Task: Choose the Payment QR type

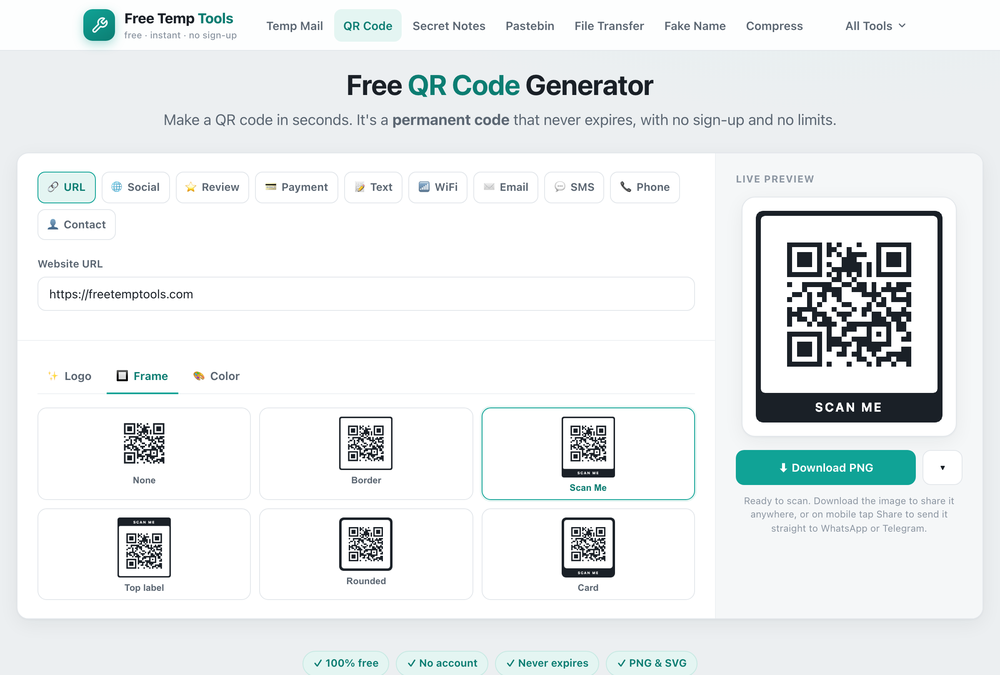Action: pyautogui.click(x=297, y=187)
